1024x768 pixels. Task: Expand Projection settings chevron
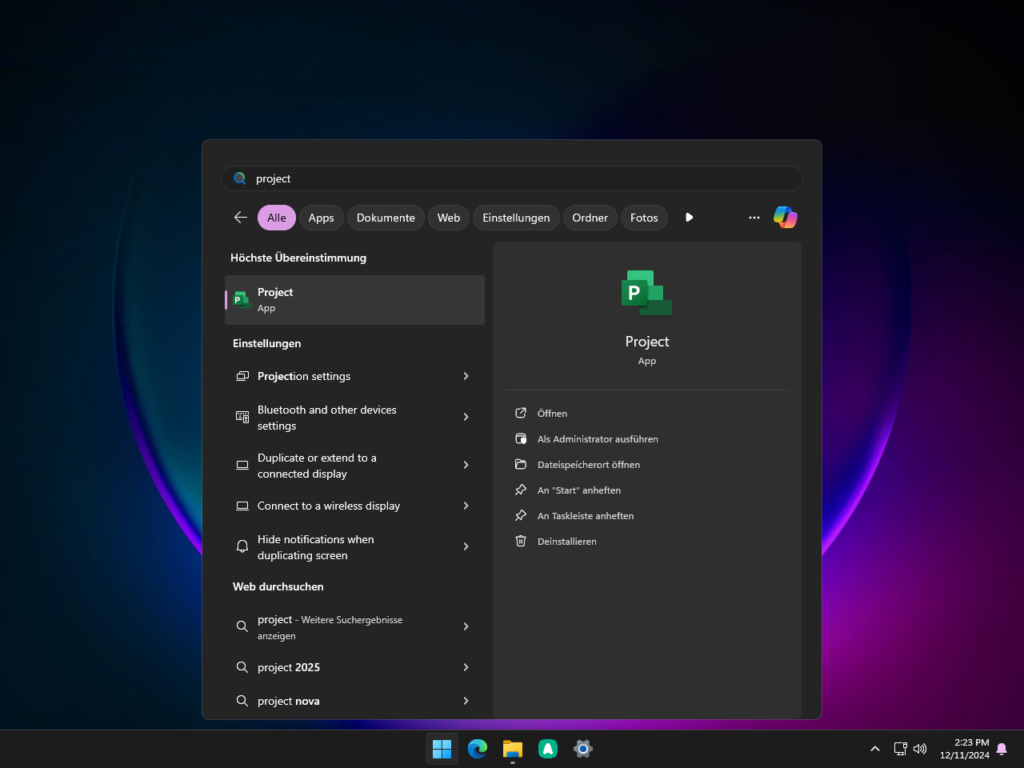(x=466, y=376)
